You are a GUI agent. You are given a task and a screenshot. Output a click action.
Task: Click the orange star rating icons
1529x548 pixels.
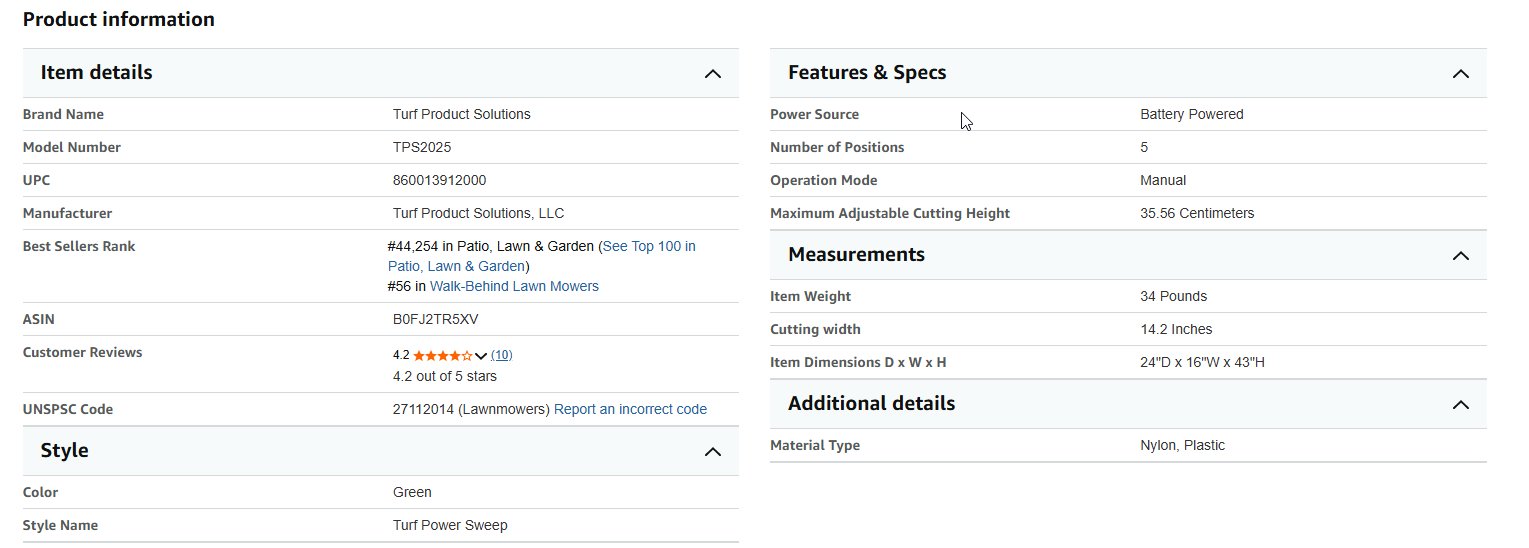pos(442,355)
